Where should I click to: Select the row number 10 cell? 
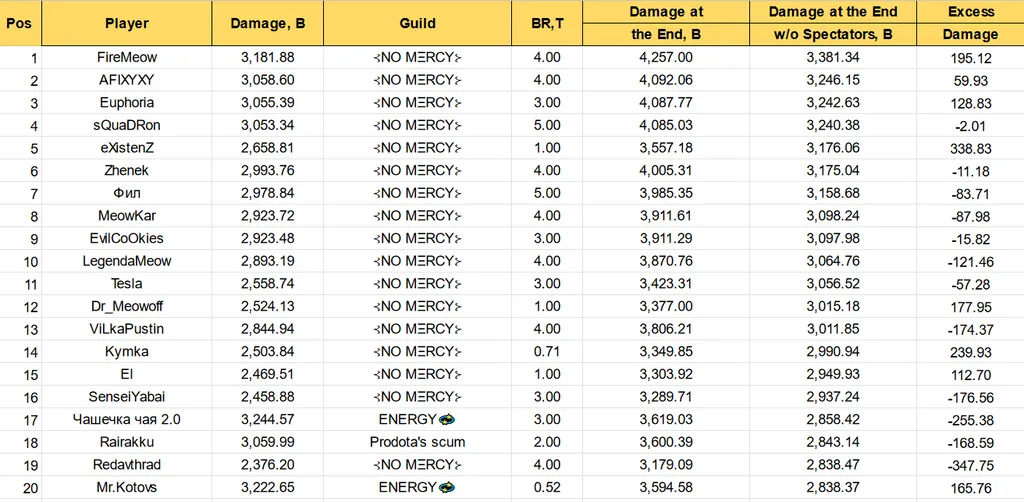(21, 262)
